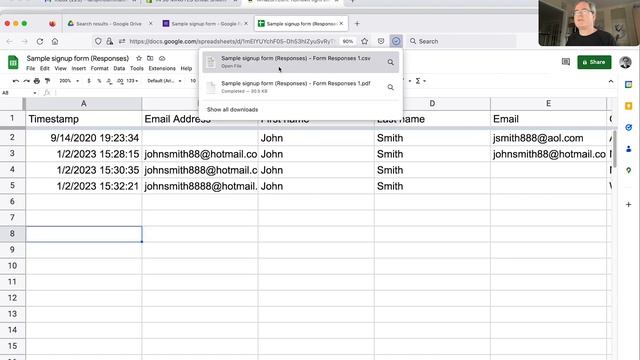Screen dimensions: 640x360
Task: Open Tasks in the side panel
Action: point(629,127)
